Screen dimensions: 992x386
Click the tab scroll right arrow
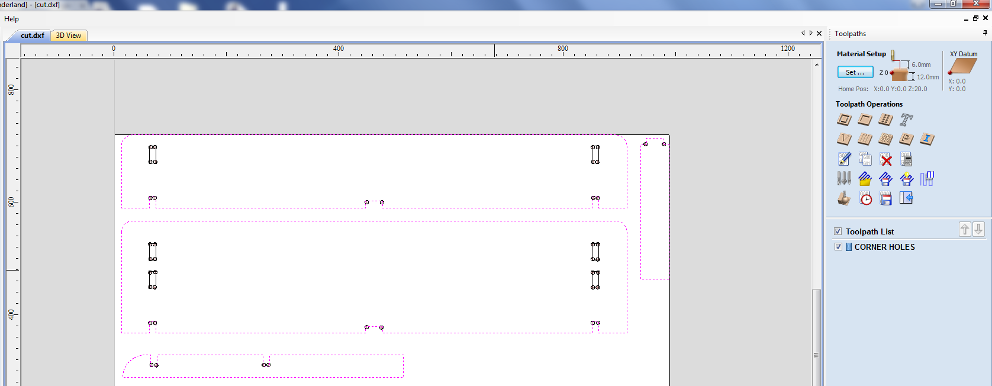pos(810,33)
